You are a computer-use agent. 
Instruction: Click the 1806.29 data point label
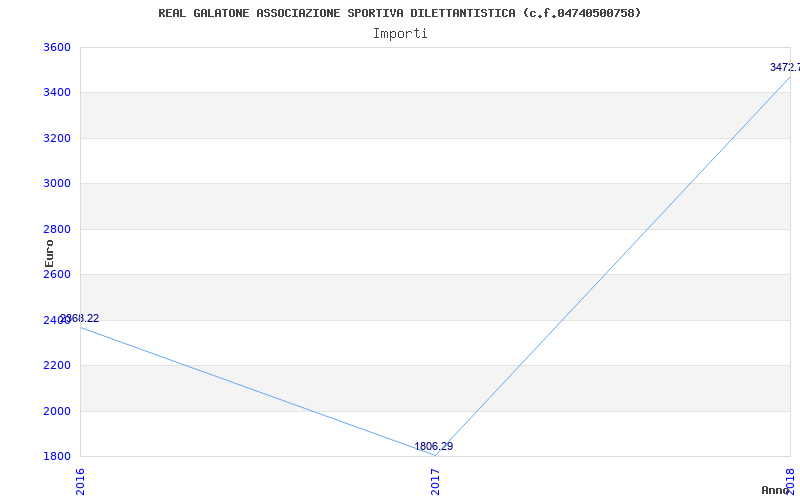click(x=433, y=446)
